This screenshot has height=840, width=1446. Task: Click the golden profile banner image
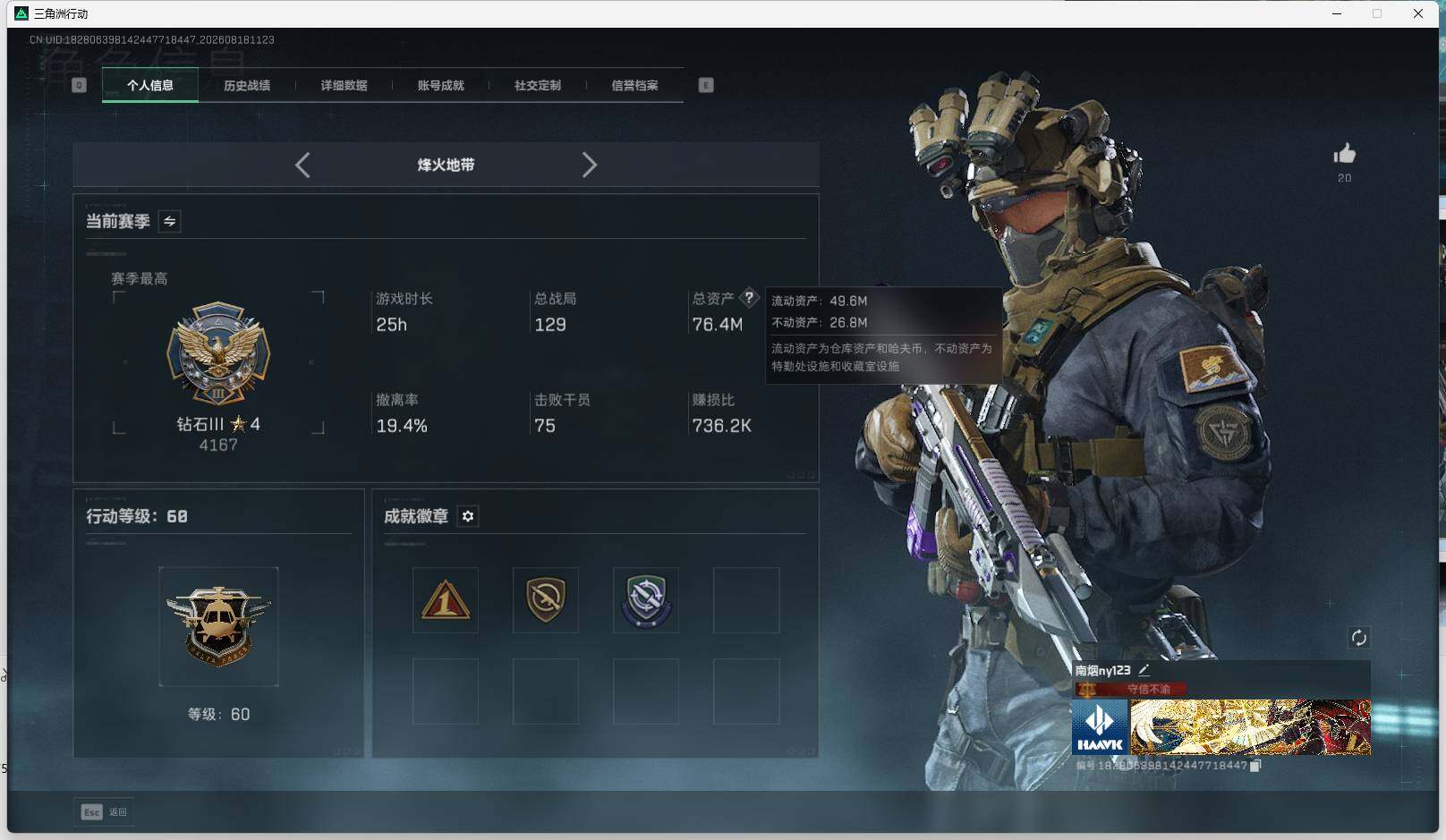click(1251, 727)
